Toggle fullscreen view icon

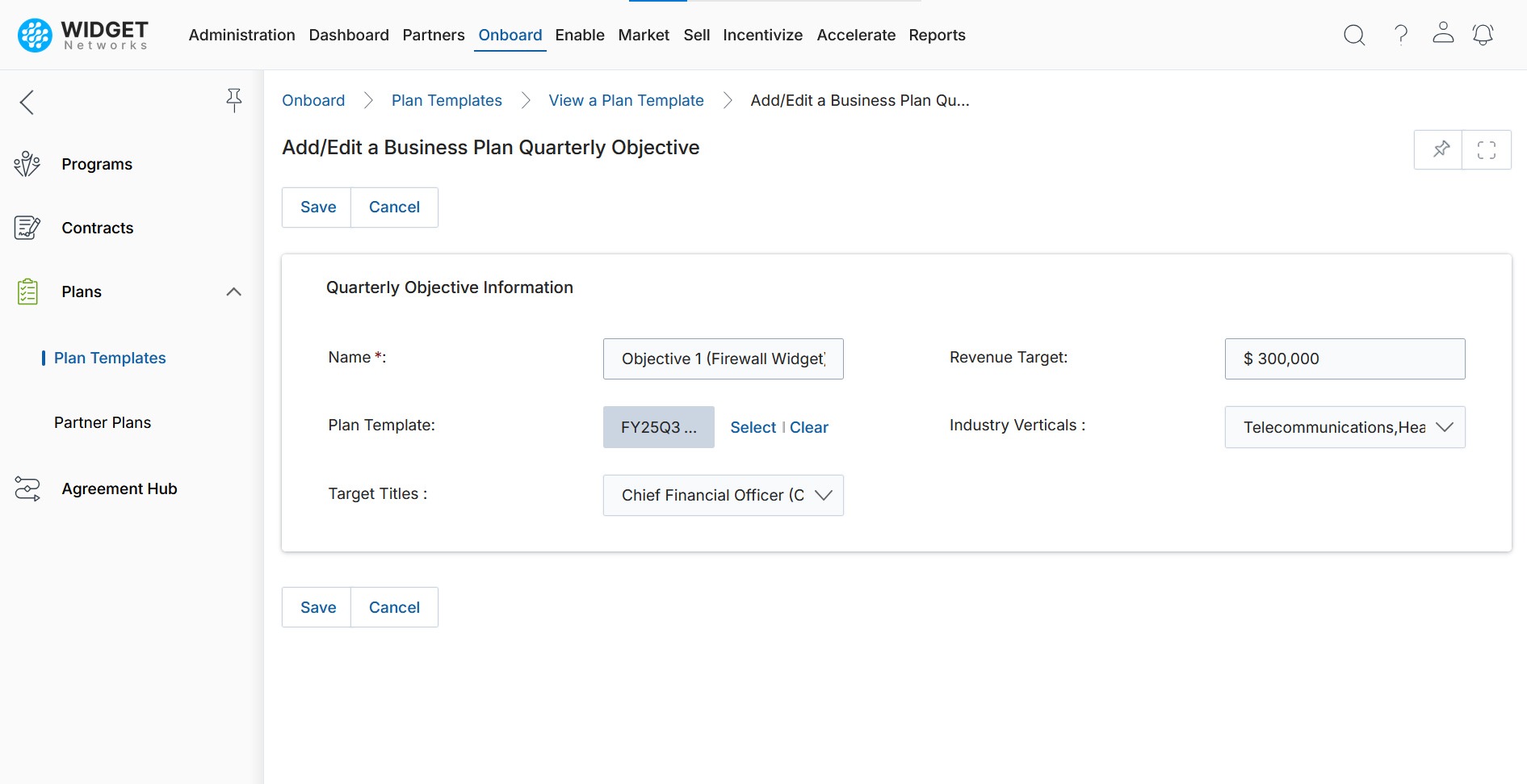click(1486, 149)
